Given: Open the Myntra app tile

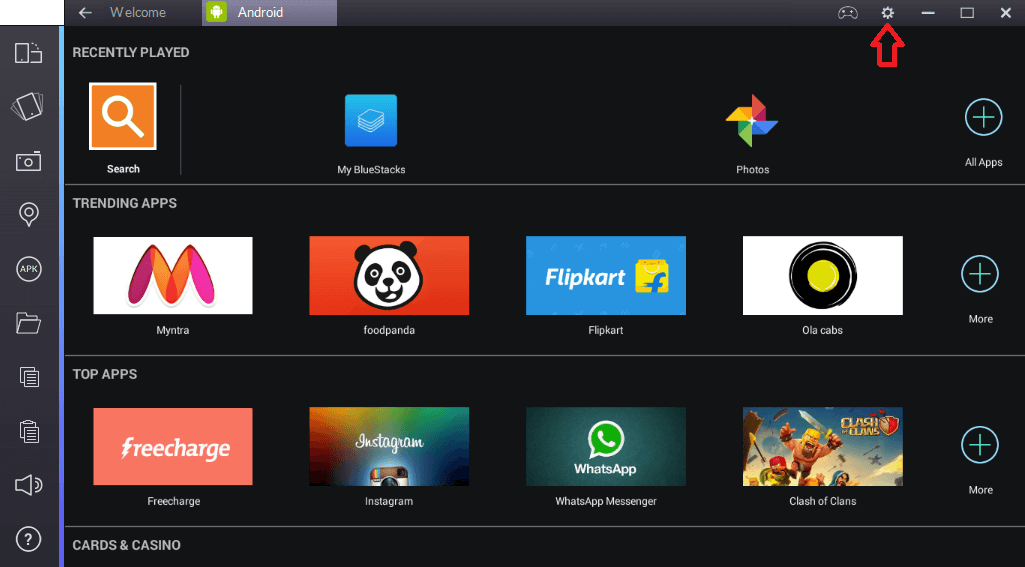Looking at the screenshot, I should [173, 275].
